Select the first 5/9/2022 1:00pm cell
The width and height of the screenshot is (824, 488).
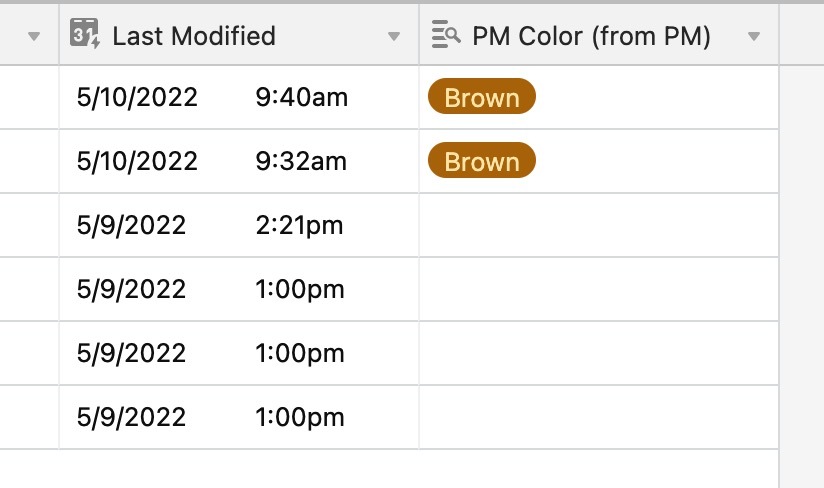coord(239,289)
